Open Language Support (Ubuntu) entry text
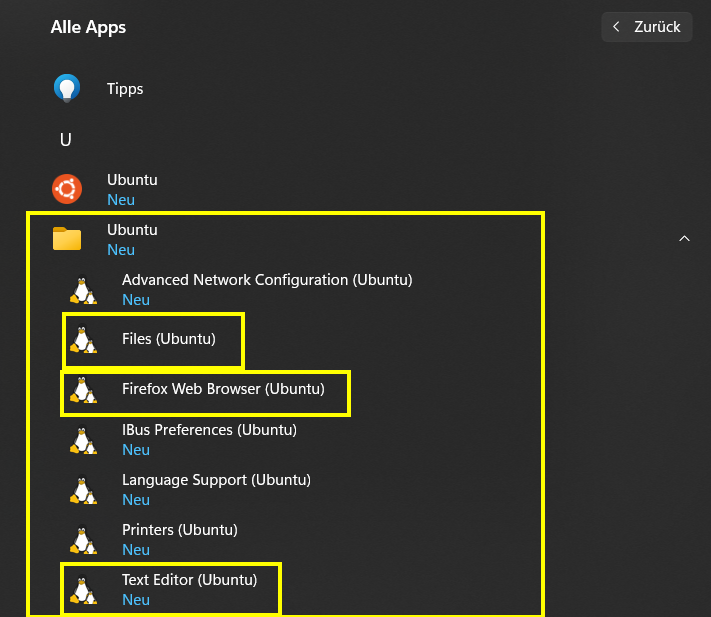 (x=216, y=480)
